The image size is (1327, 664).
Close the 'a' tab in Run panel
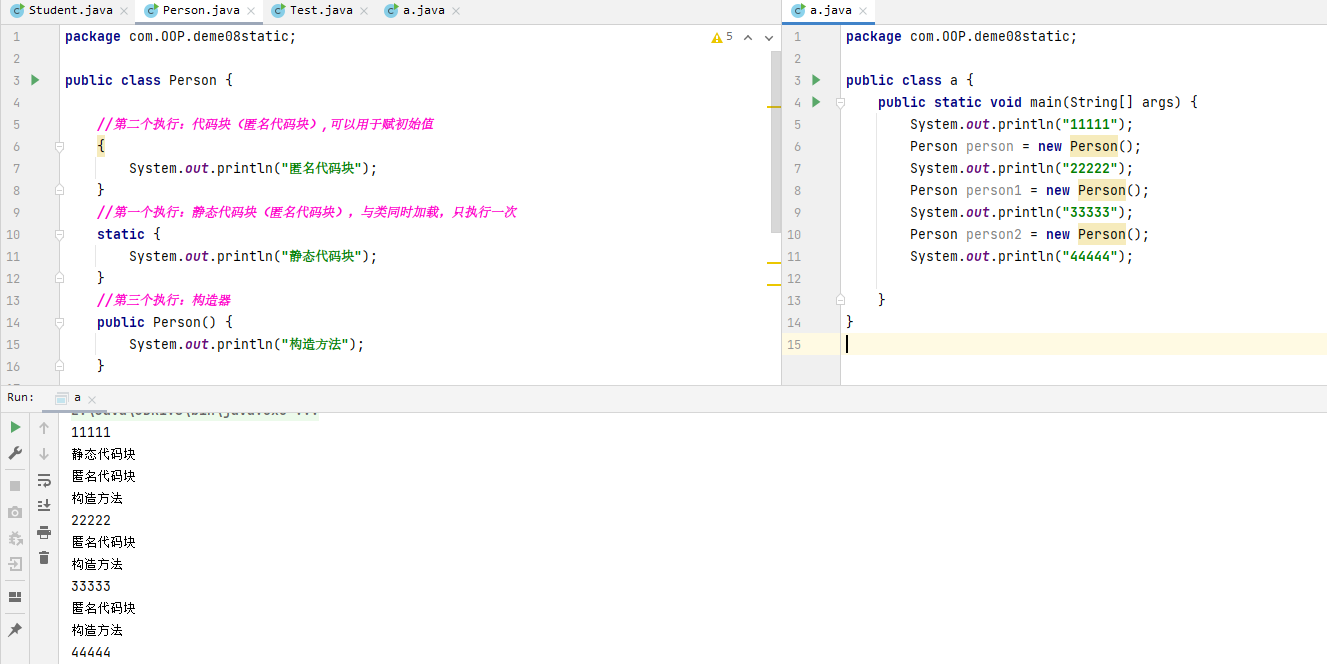point(93,398)
